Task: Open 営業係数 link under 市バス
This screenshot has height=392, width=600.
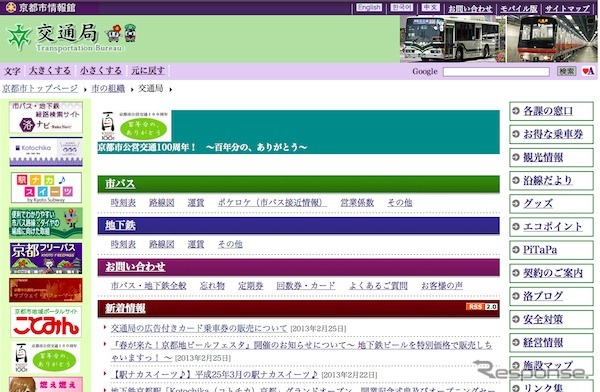Action: tap(357, 203)
